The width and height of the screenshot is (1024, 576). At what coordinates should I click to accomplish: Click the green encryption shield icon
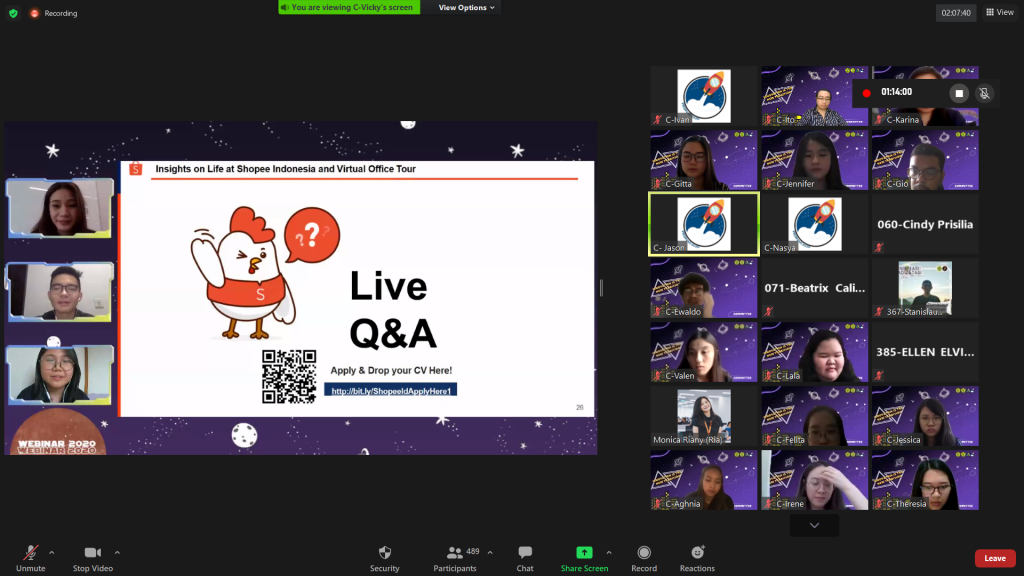13,13
